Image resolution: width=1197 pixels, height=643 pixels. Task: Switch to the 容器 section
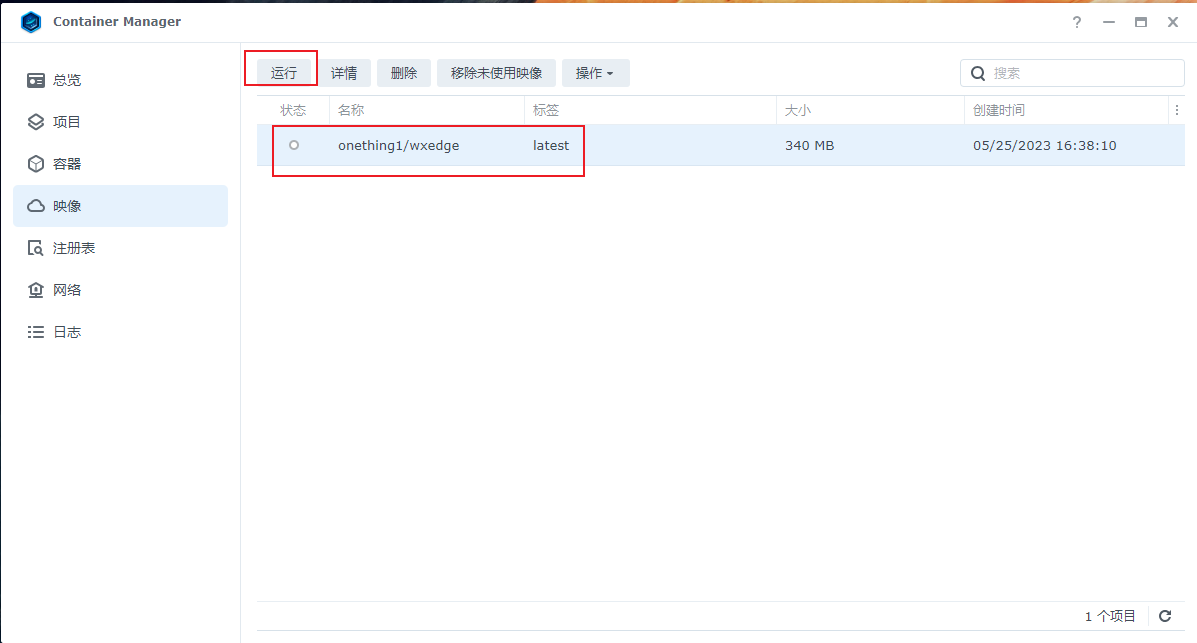(121, 164)
